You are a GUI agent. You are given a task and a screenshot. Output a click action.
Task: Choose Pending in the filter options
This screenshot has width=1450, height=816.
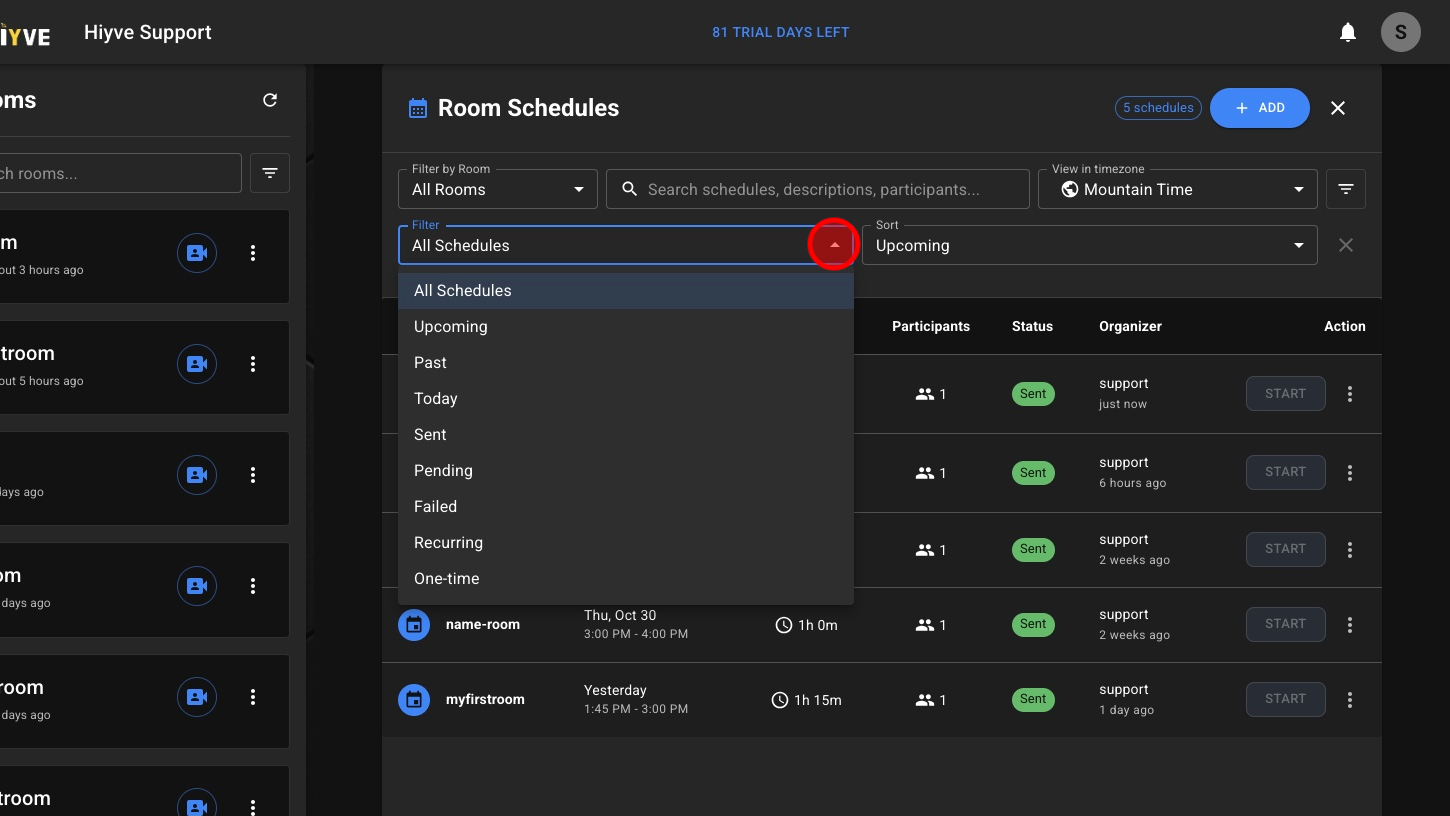coord(444,471)
